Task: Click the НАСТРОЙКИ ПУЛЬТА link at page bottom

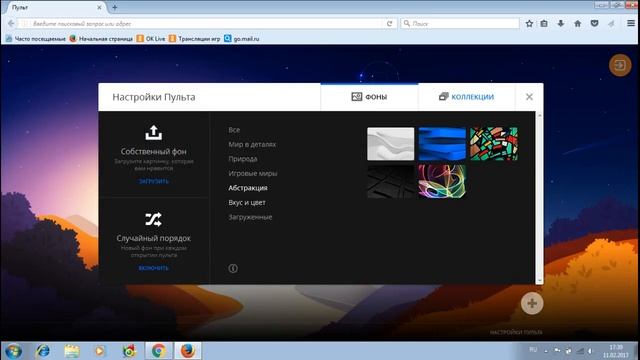Action: tap(516, 332)
